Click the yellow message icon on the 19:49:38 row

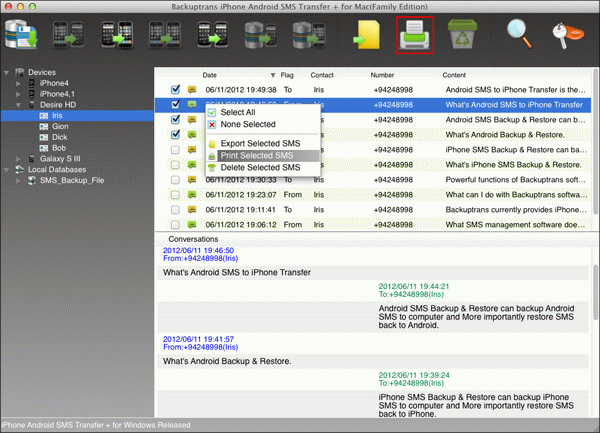pyautogui.click(x=192, y=90)
